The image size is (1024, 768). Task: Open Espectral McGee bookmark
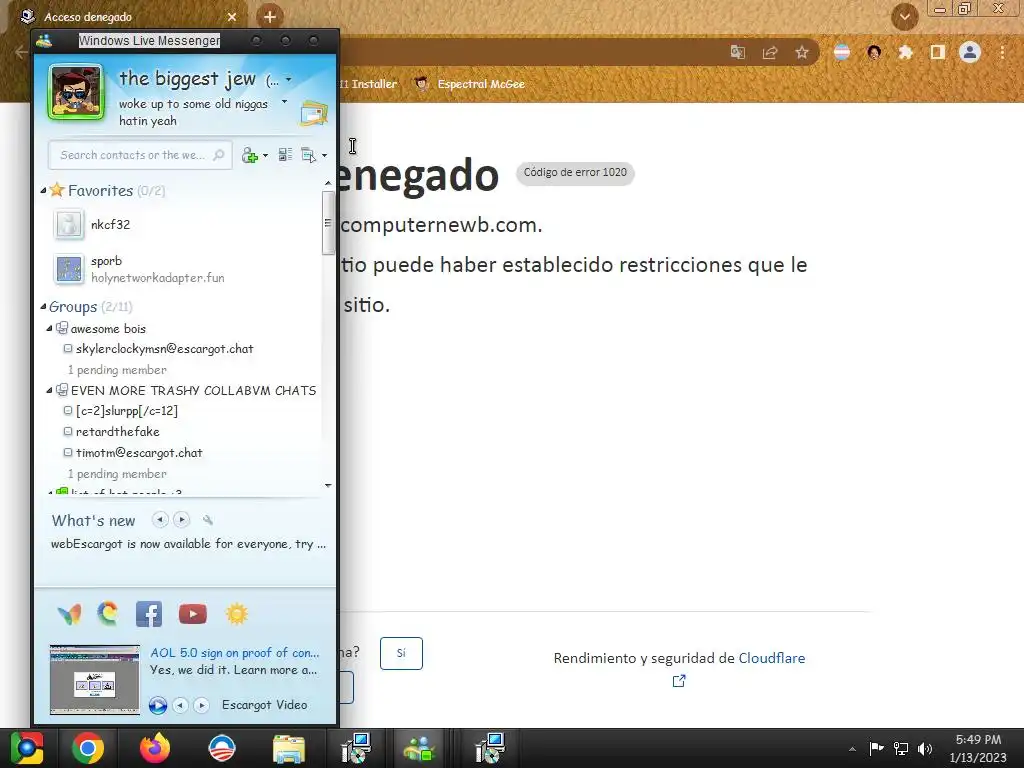coord(470,84)
